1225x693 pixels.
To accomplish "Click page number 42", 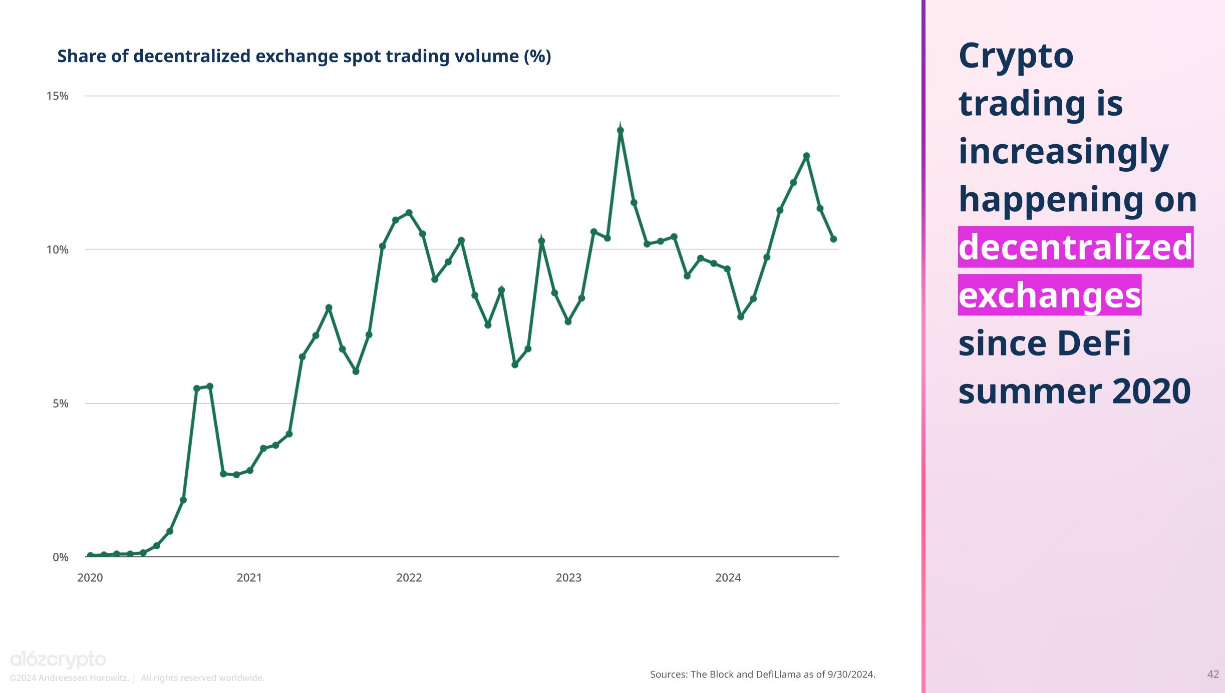I will [x=1212, y=673].
